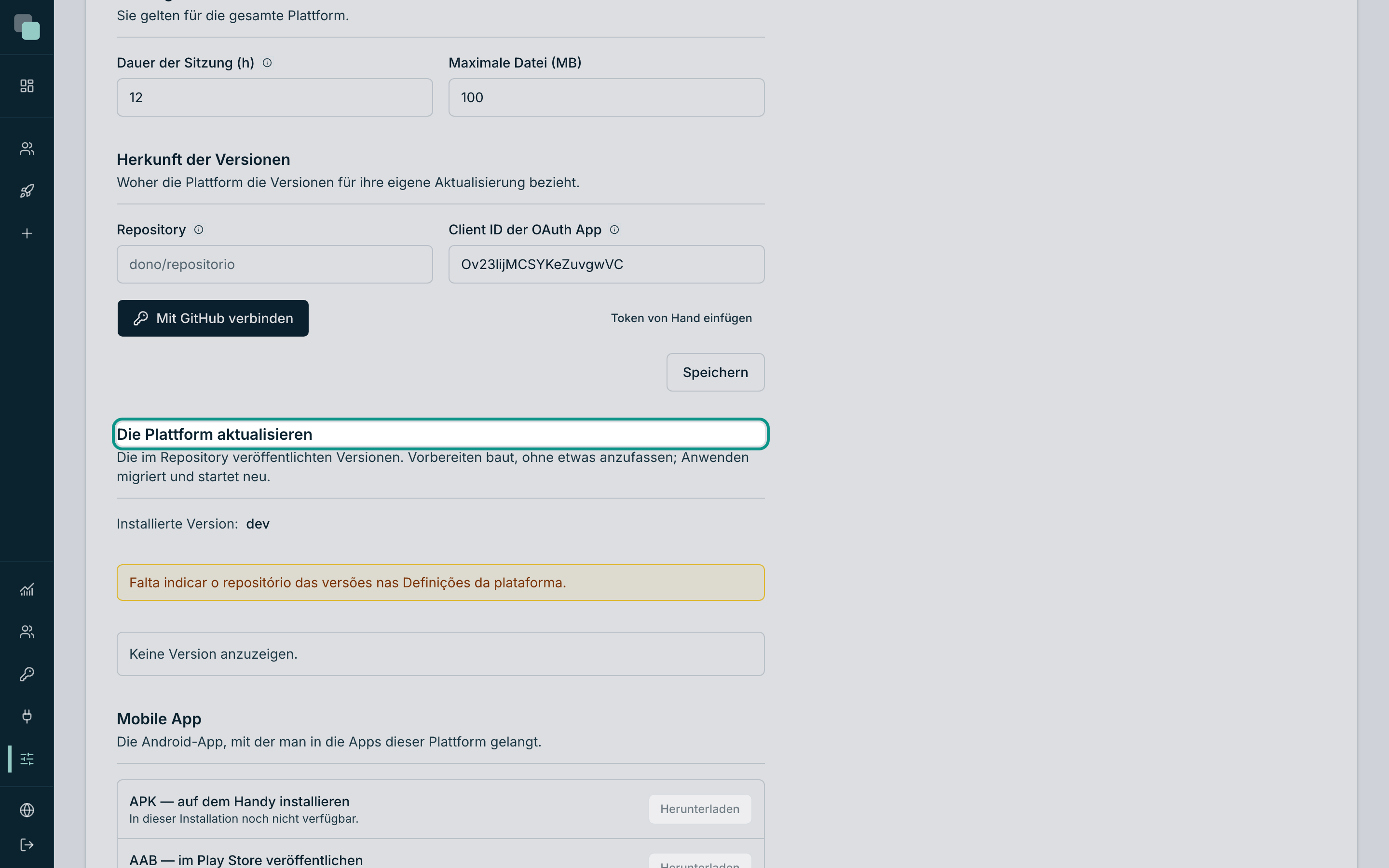This screenshot has height=868, width=1389.
Task: Open the dashboard grid icon in sidebar
Action: tap(27, 86)
